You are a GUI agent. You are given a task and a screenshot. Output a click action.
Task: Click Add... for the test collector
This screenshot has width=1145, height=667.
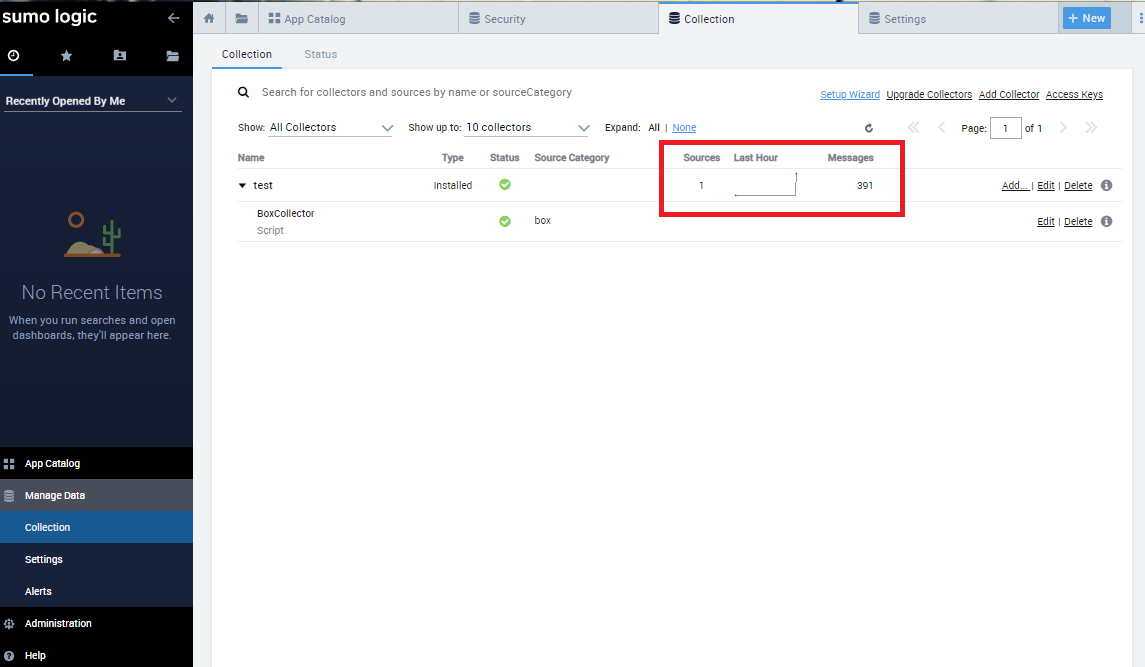pyautogui.click(x=1015, y=186)
